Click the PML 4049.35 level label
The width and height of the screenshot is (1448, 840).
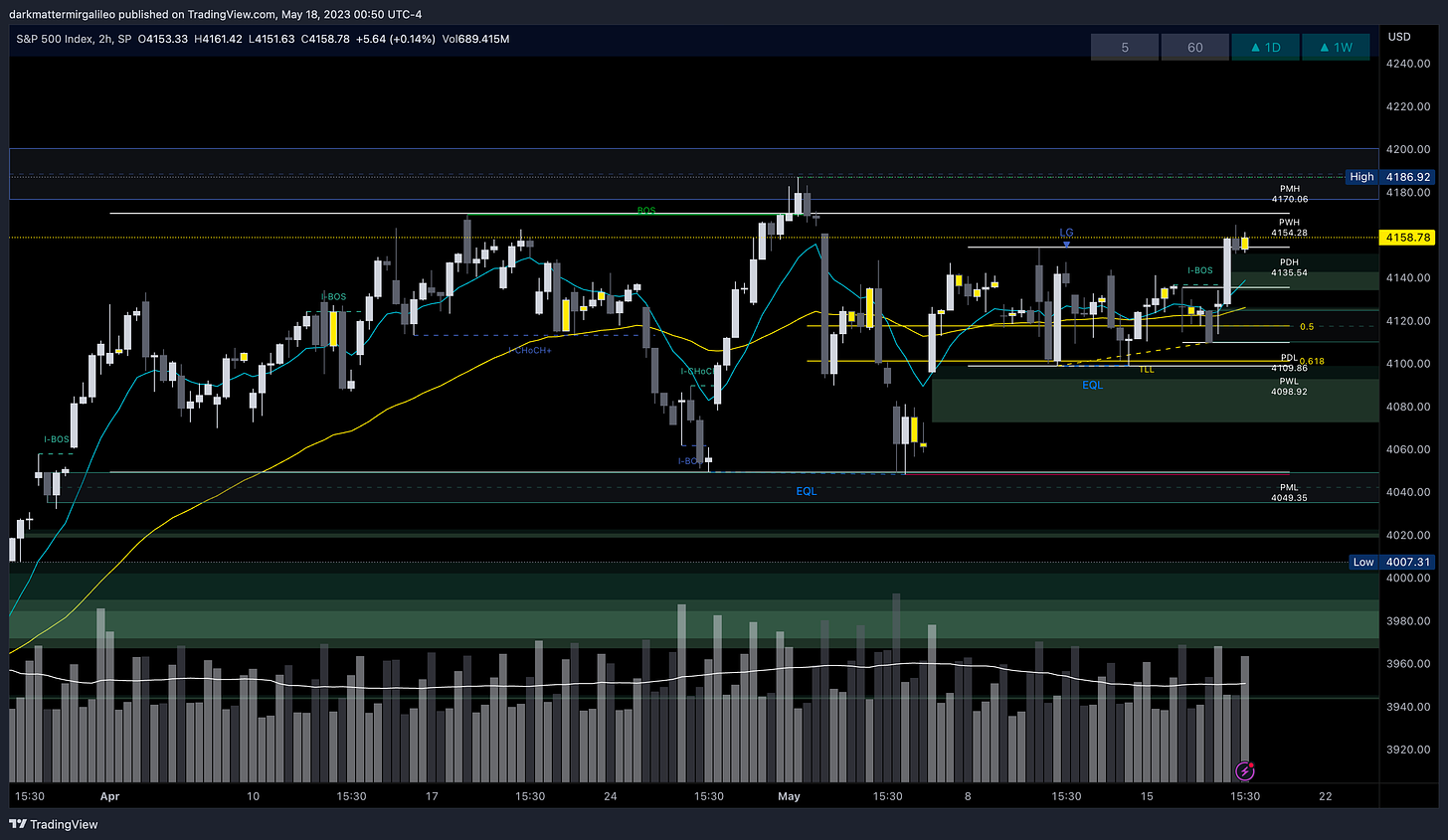pos(1289,493)
